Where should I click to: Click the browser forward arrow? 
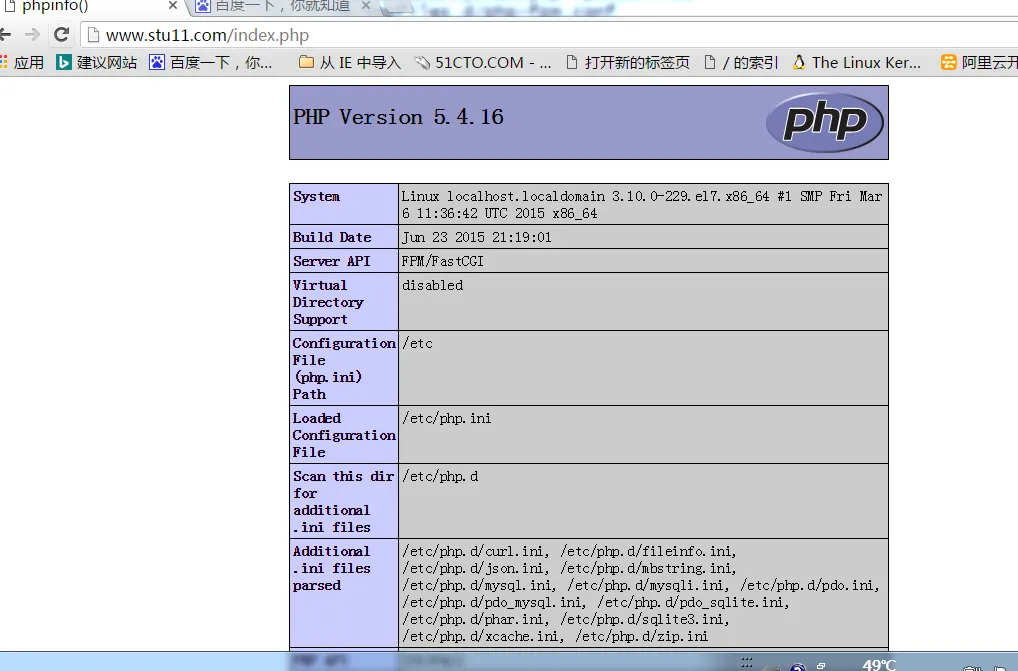pos(32,35)
